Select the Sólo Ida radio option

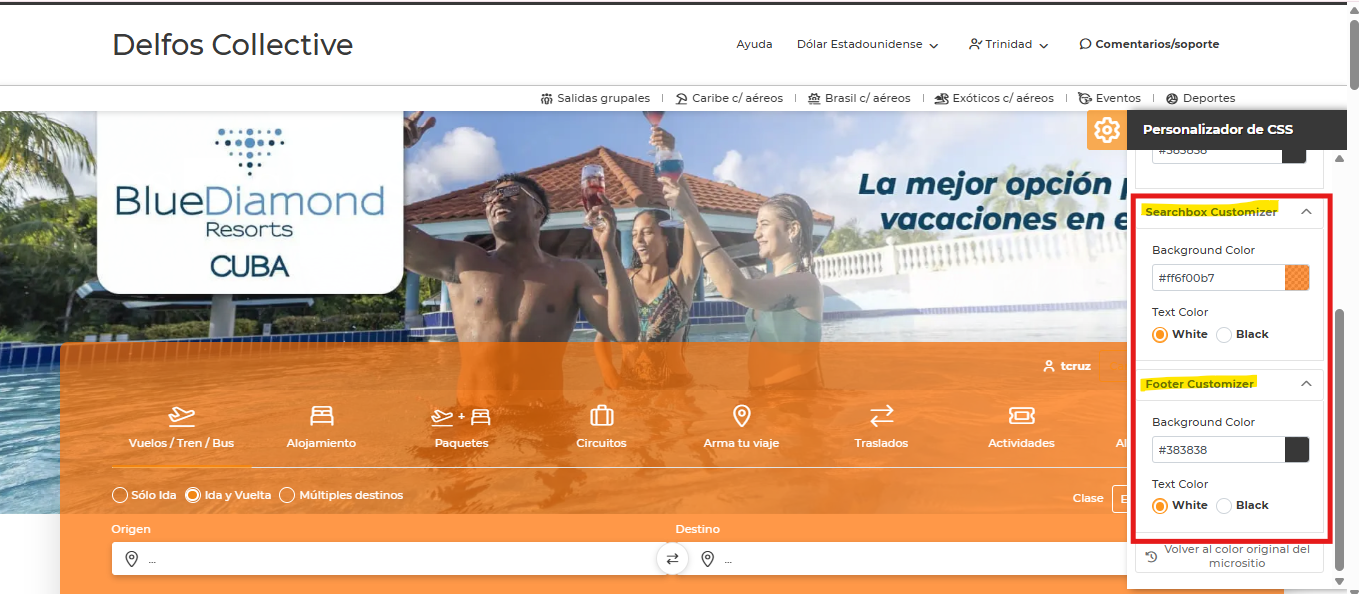(x=121, y=495)
